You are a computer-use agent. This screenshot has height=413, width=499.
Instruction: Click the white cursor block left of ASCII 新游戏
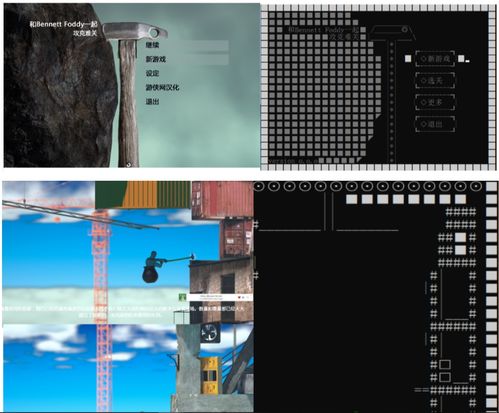pyautogui.click(x=408, y=59)
